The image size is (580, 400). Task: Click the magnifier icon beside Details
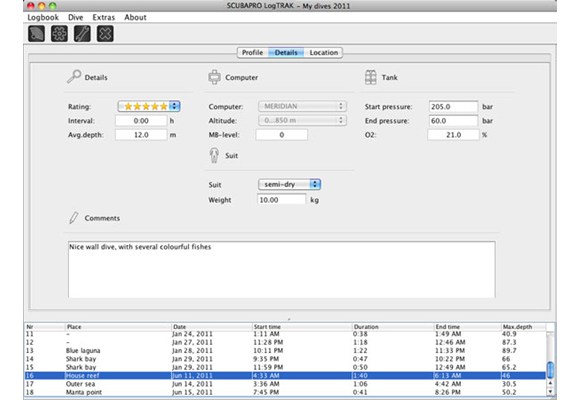click(74, 77)
